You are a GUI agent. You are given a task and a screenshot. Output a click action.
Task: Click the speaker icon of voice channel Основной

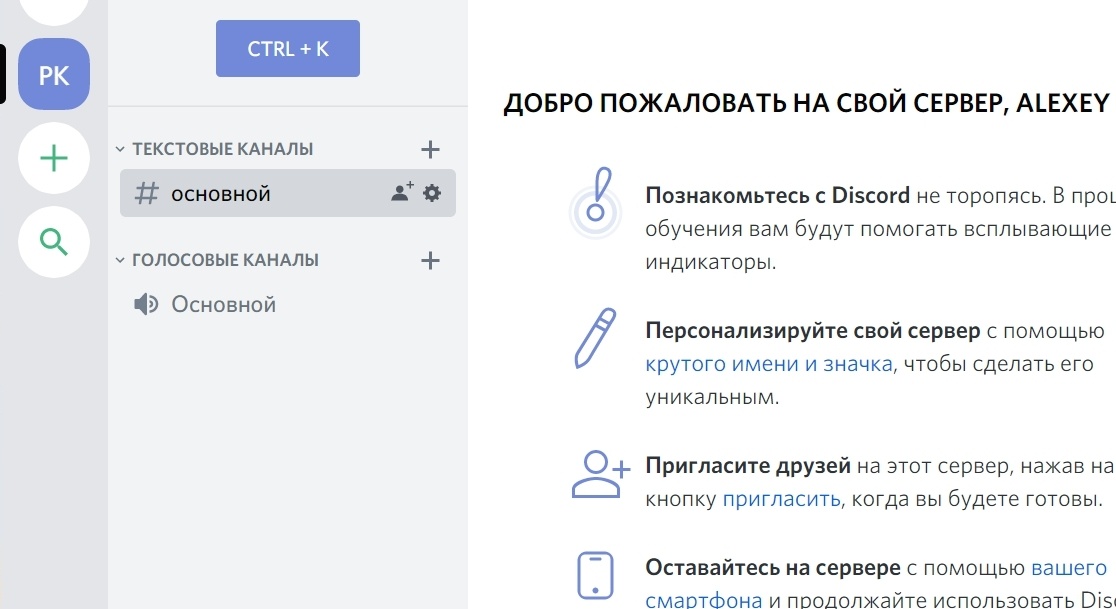[145, 303]
